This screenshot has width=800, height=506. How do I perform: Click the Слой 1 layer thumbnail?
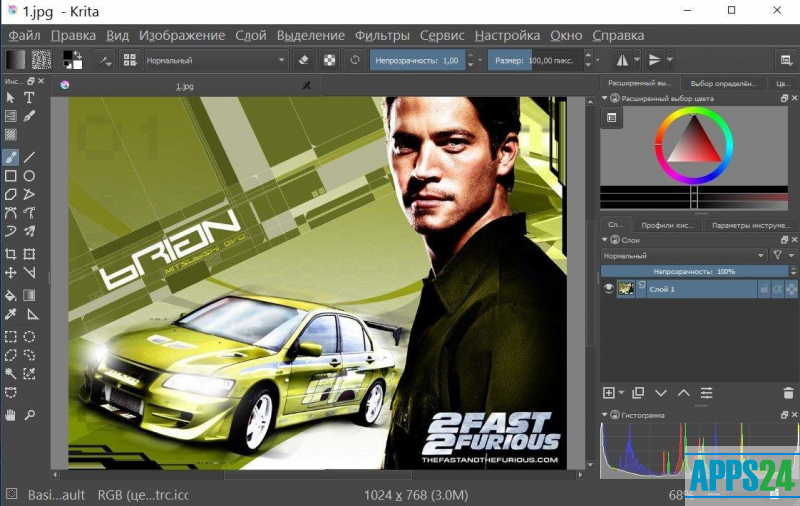[x=626, y=289]
